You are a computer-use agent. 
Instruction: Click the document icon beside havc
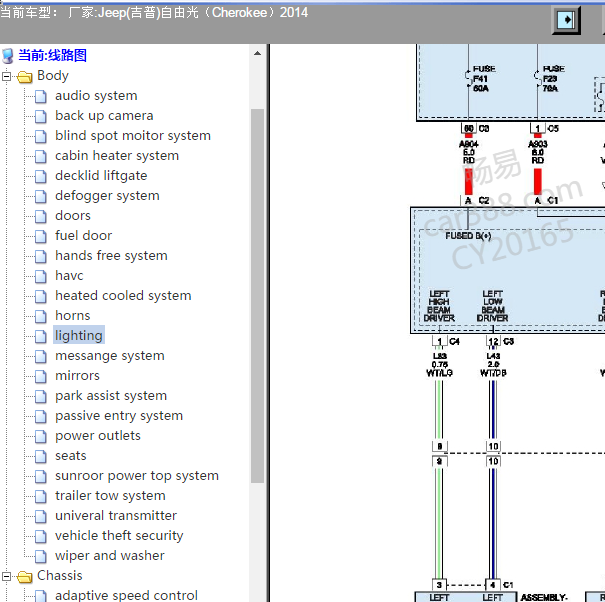[x=41, y=277]
